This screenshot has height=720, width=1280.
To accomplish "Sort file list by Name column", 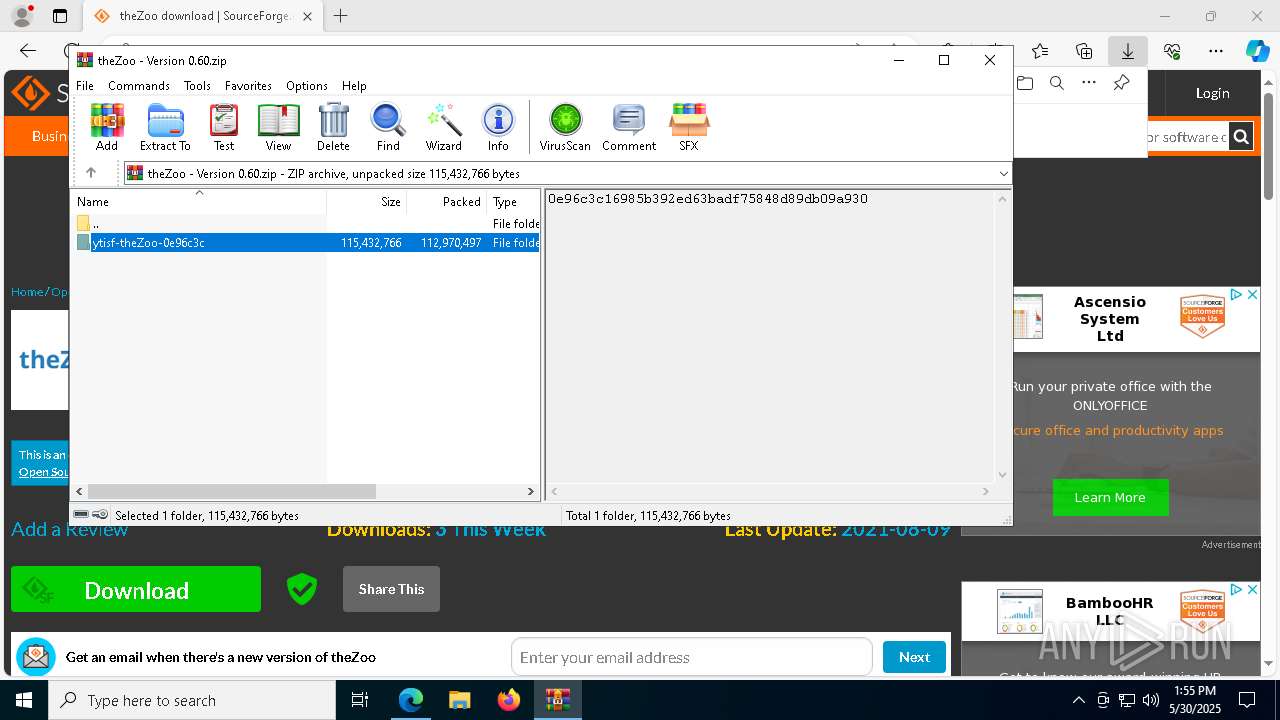I will point(199,201).
